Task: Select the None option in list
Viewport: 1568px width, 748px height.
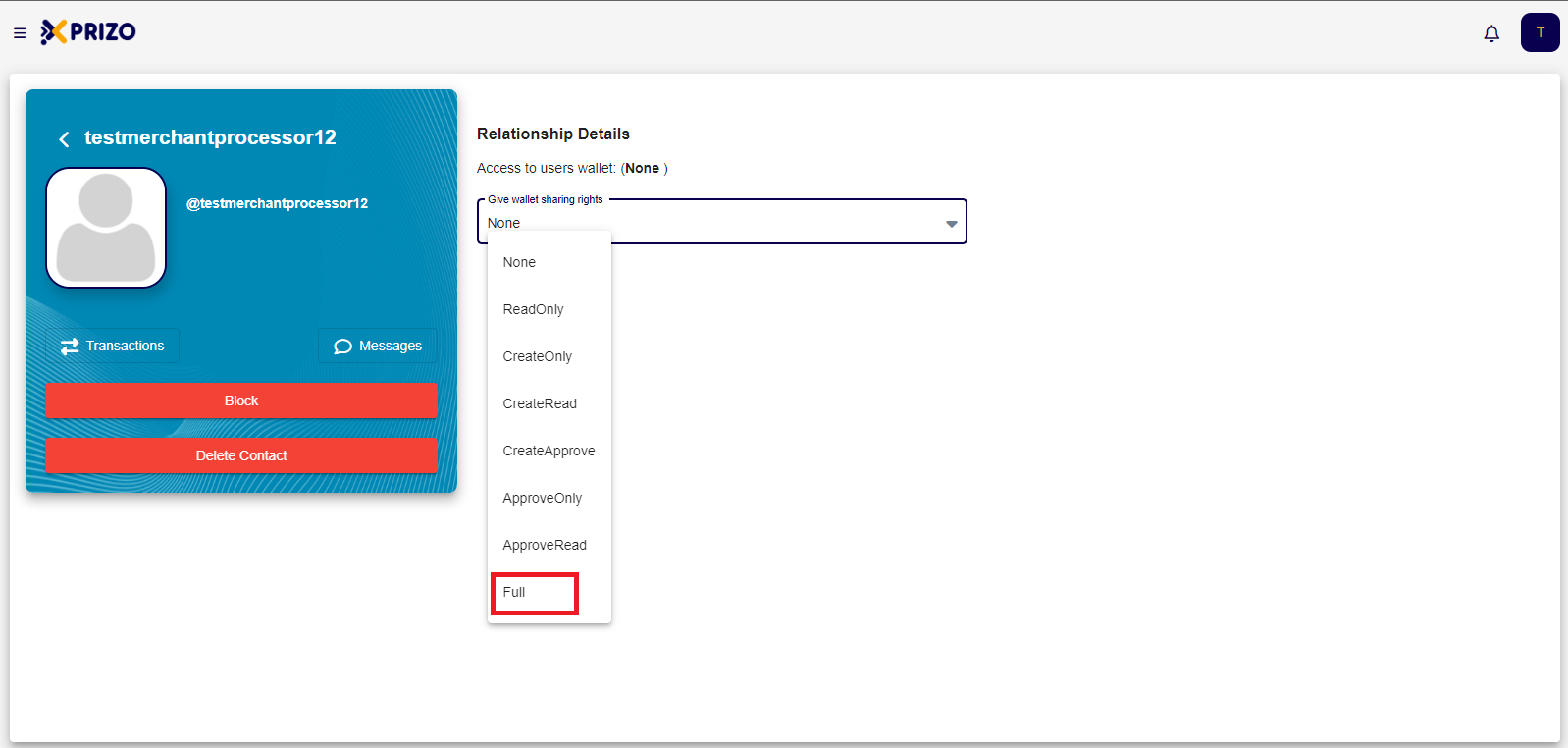Action: pyautogui.click(x=549, y=262)
